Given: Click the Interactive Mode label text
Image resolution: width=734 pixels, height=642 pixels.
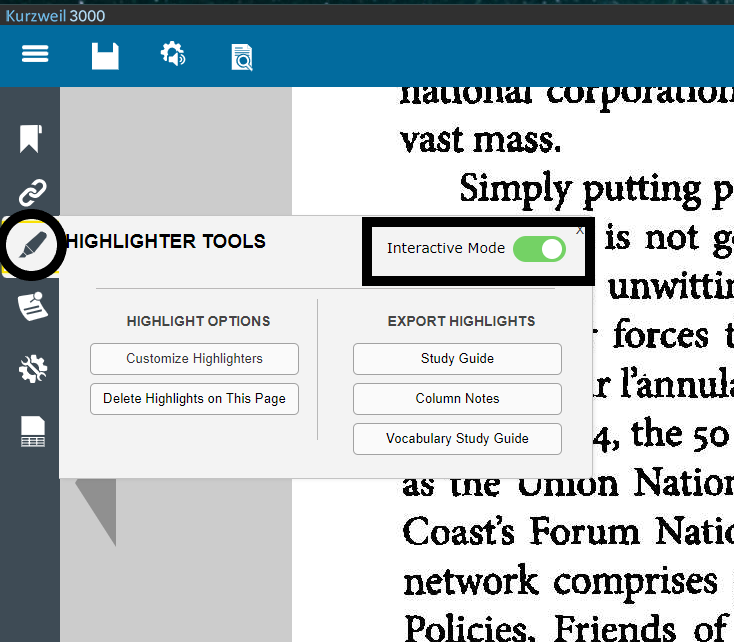Looking at the screenshot, I should [446, 248].
